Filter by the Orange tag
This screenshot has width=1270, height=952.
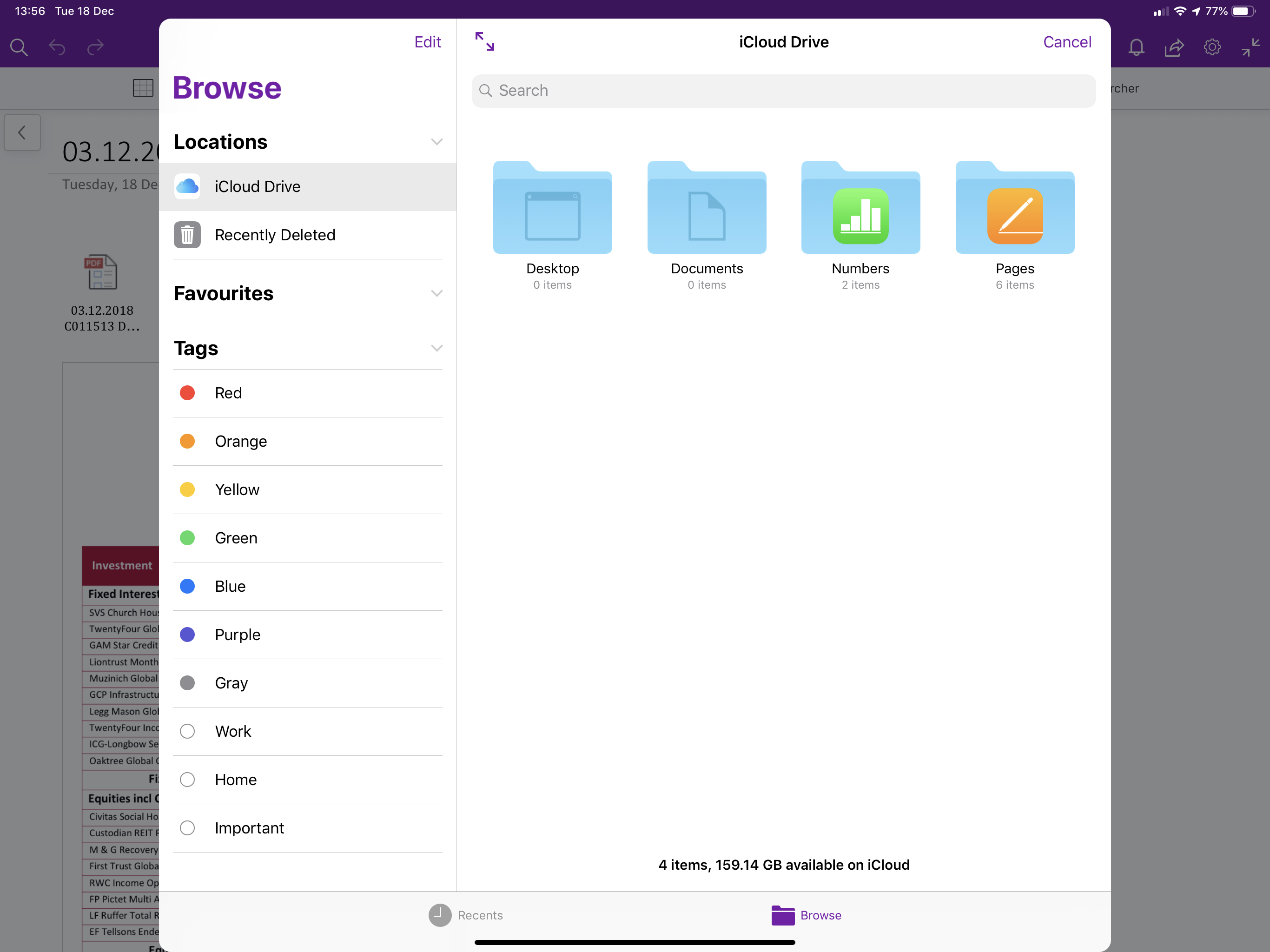308,441
